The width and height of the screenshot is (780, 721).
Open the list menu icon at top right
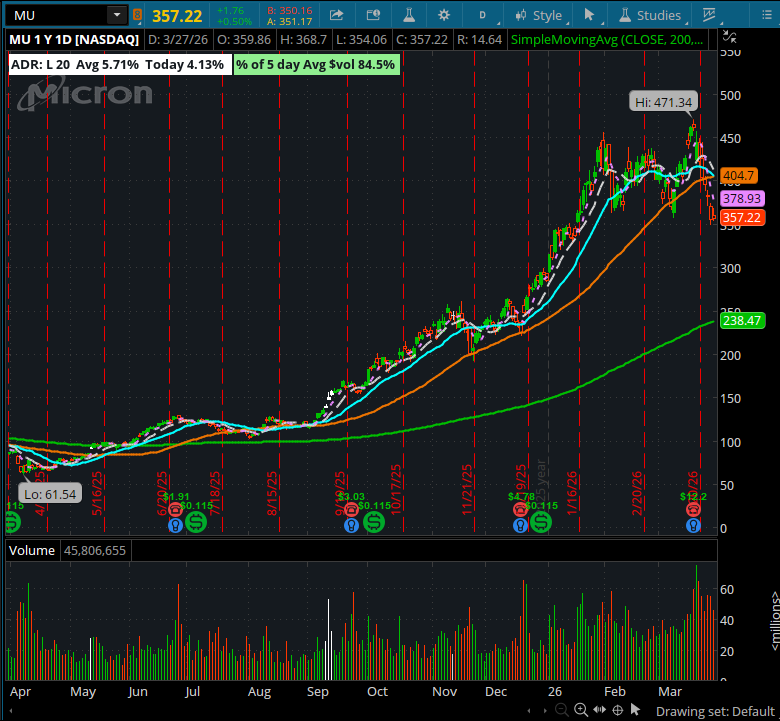coord(767,15)
